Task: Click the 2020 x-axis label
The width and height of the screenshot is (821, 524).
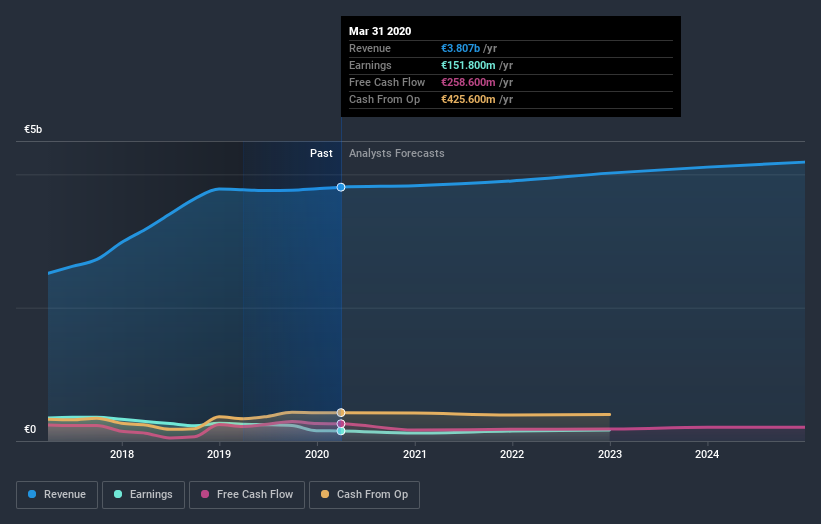Action: tap(317, 454)
